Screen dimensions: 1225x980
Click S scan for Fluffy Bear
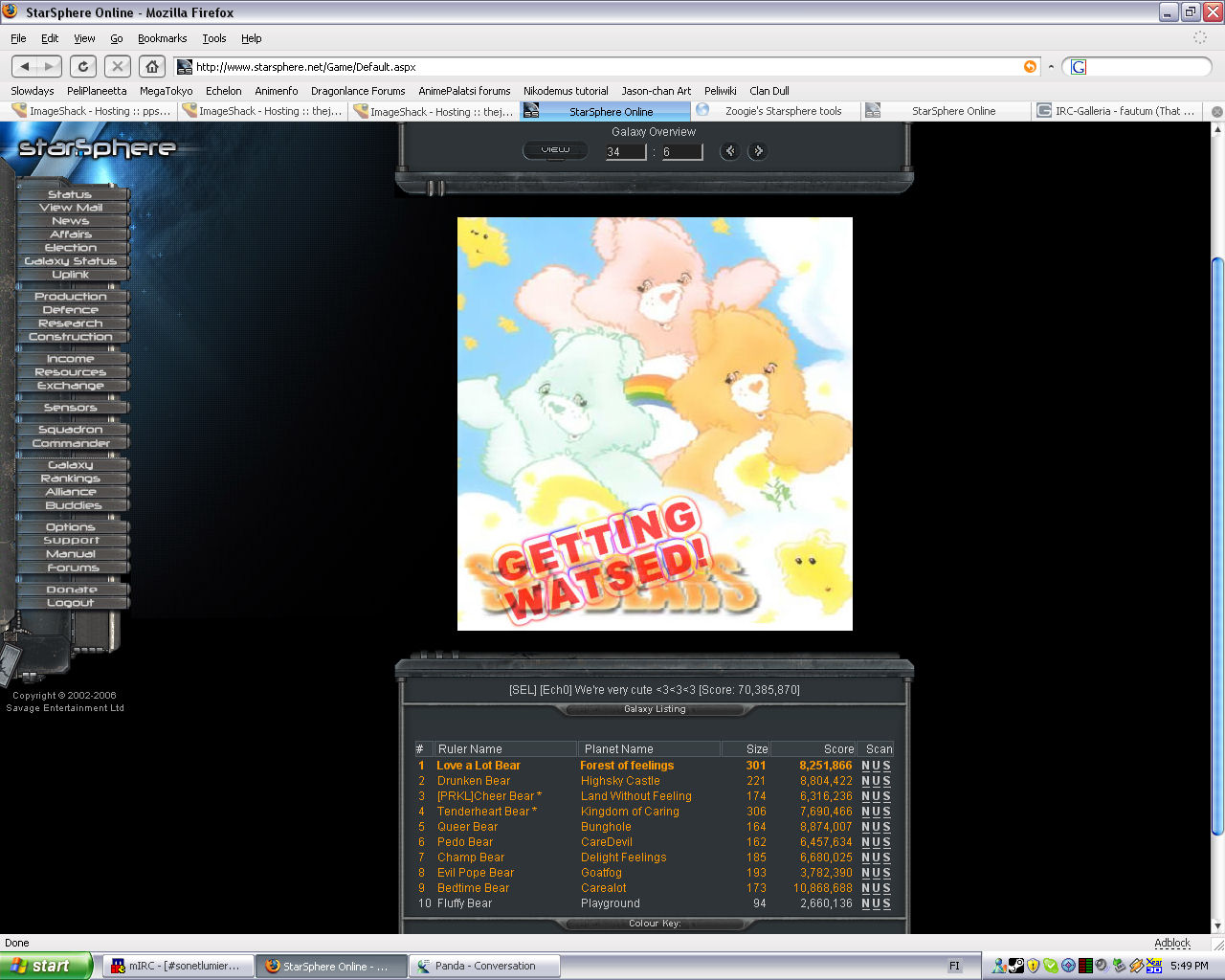point(886,903)
